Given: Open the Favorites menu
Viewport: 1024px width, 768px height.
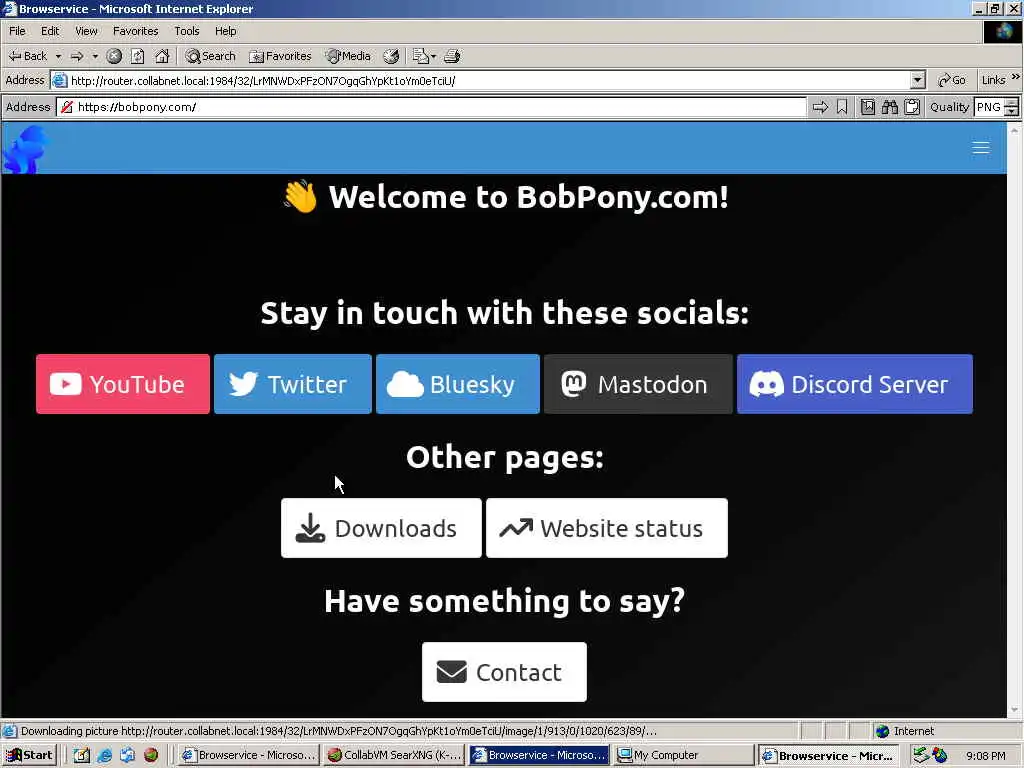Looking at the screenshot, I should [135, 31].
